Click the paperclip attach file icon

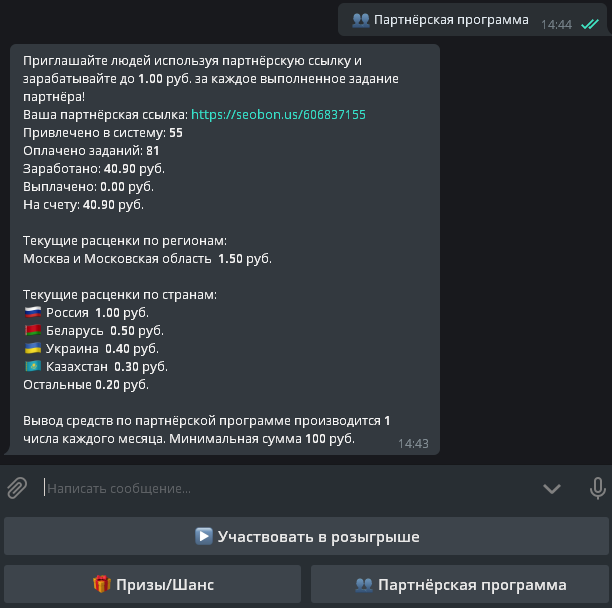17,488
